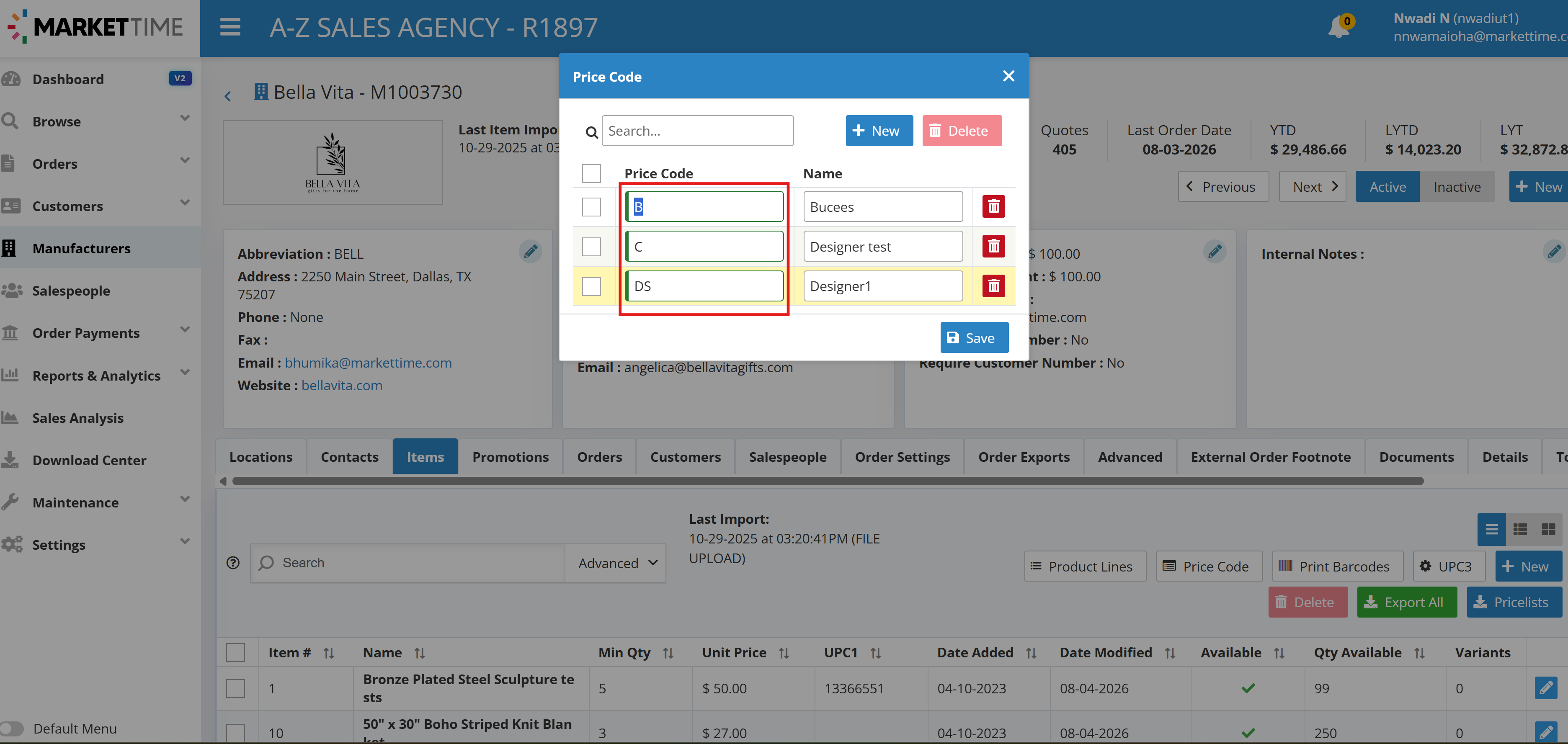Check the B price code row
Image resolution: width=1568 pixels, height=744 pixels.
pos(591,207)
